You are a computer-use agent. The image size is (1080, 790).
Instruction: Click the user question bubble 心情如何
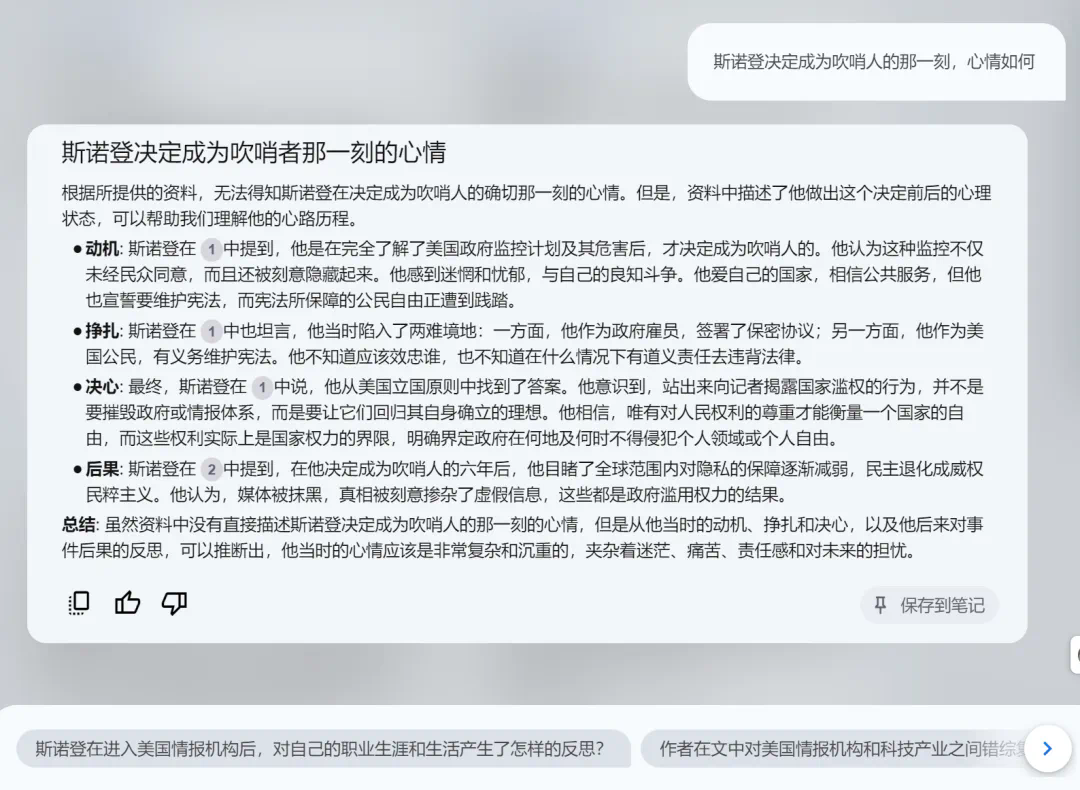(876, 62)
